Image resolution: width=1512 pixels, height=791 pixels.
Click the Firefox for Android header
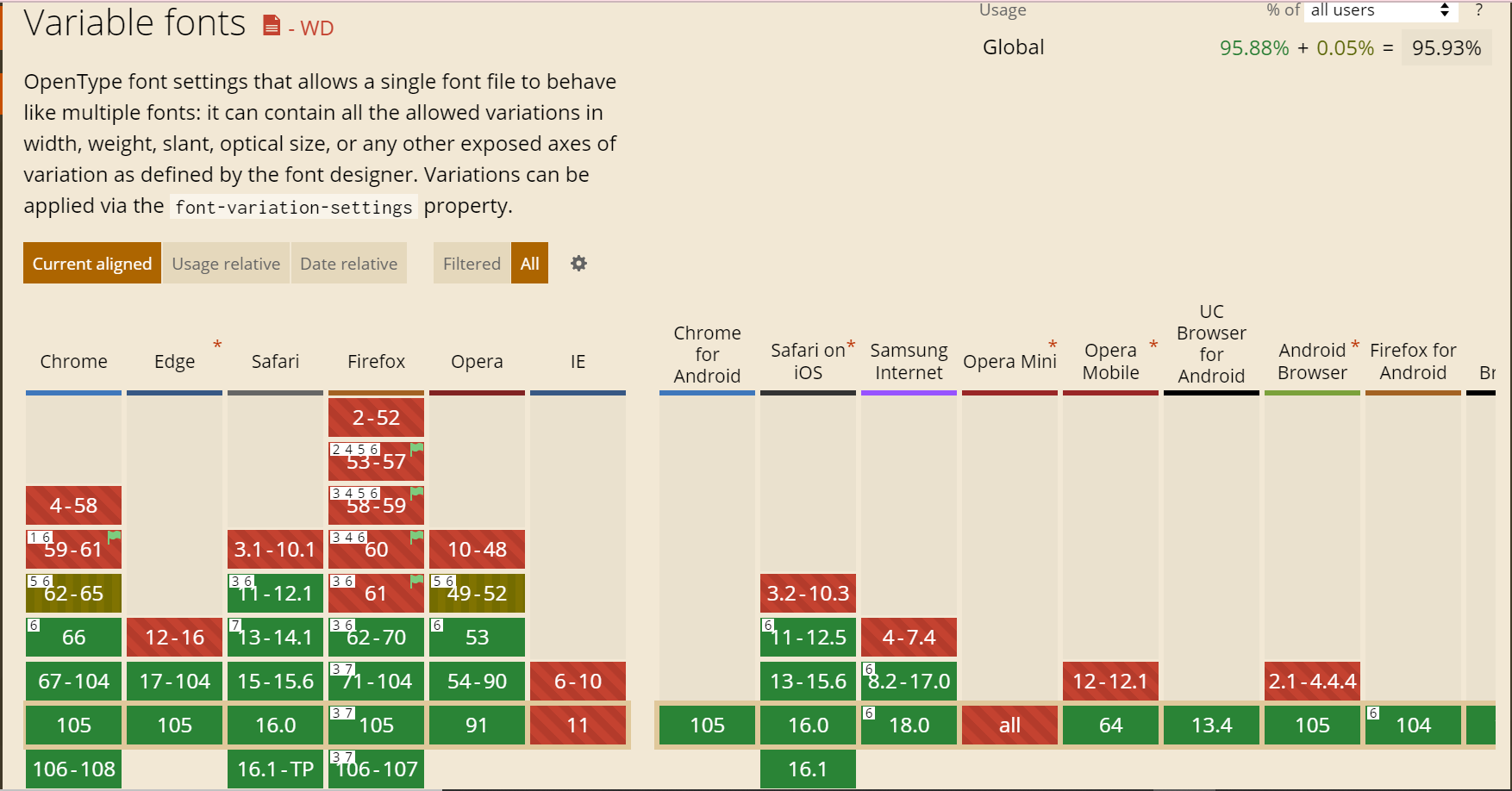(x=1414, y=361)
